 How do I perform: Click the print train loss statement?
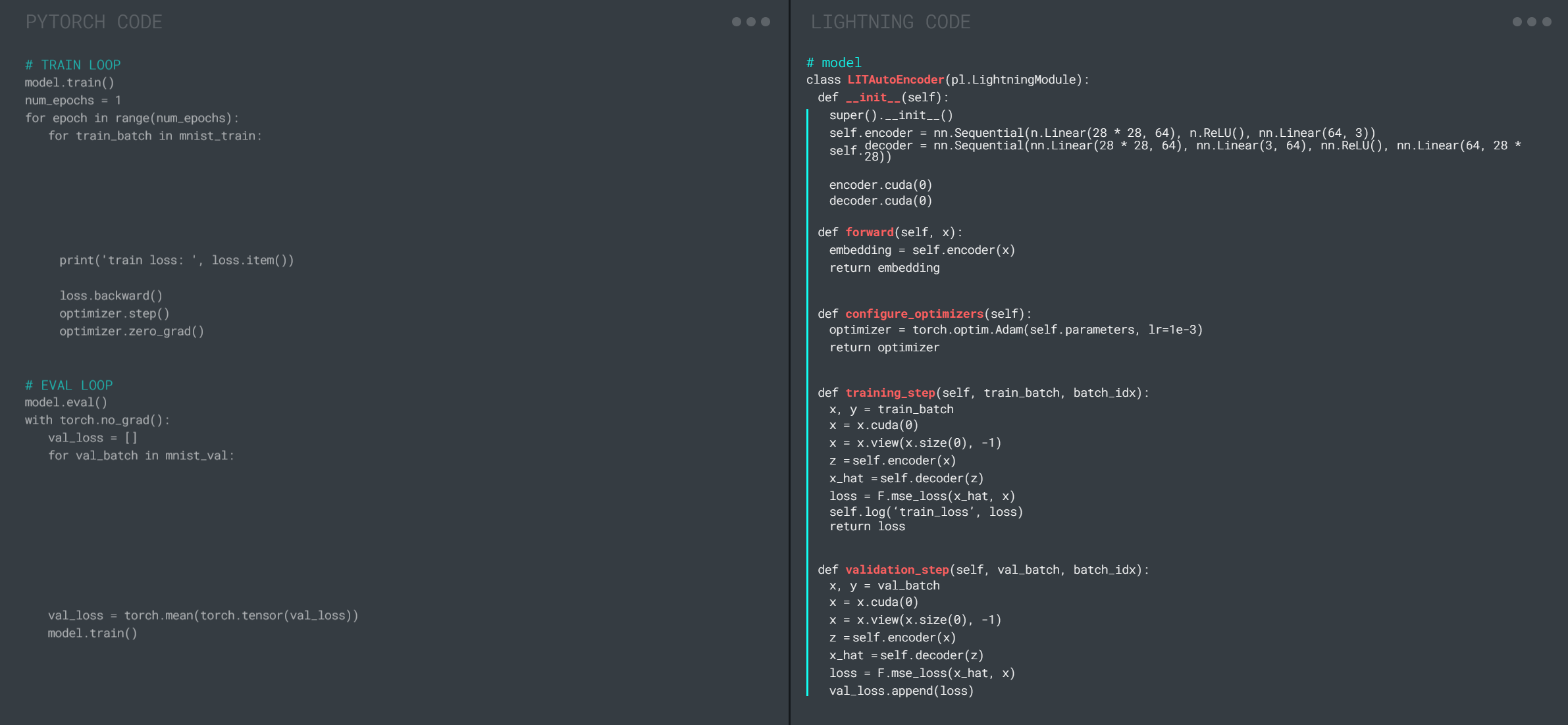point(176,260)
